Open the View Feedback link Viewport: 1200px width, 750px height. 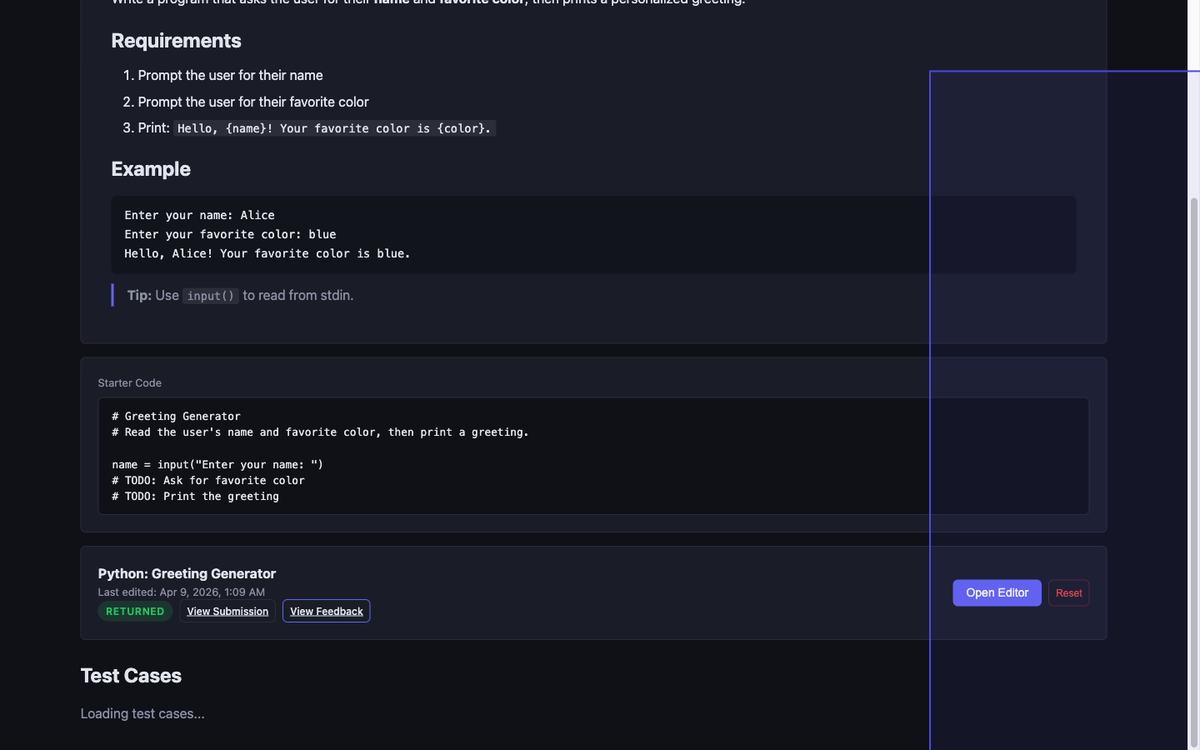coord(326,611)
